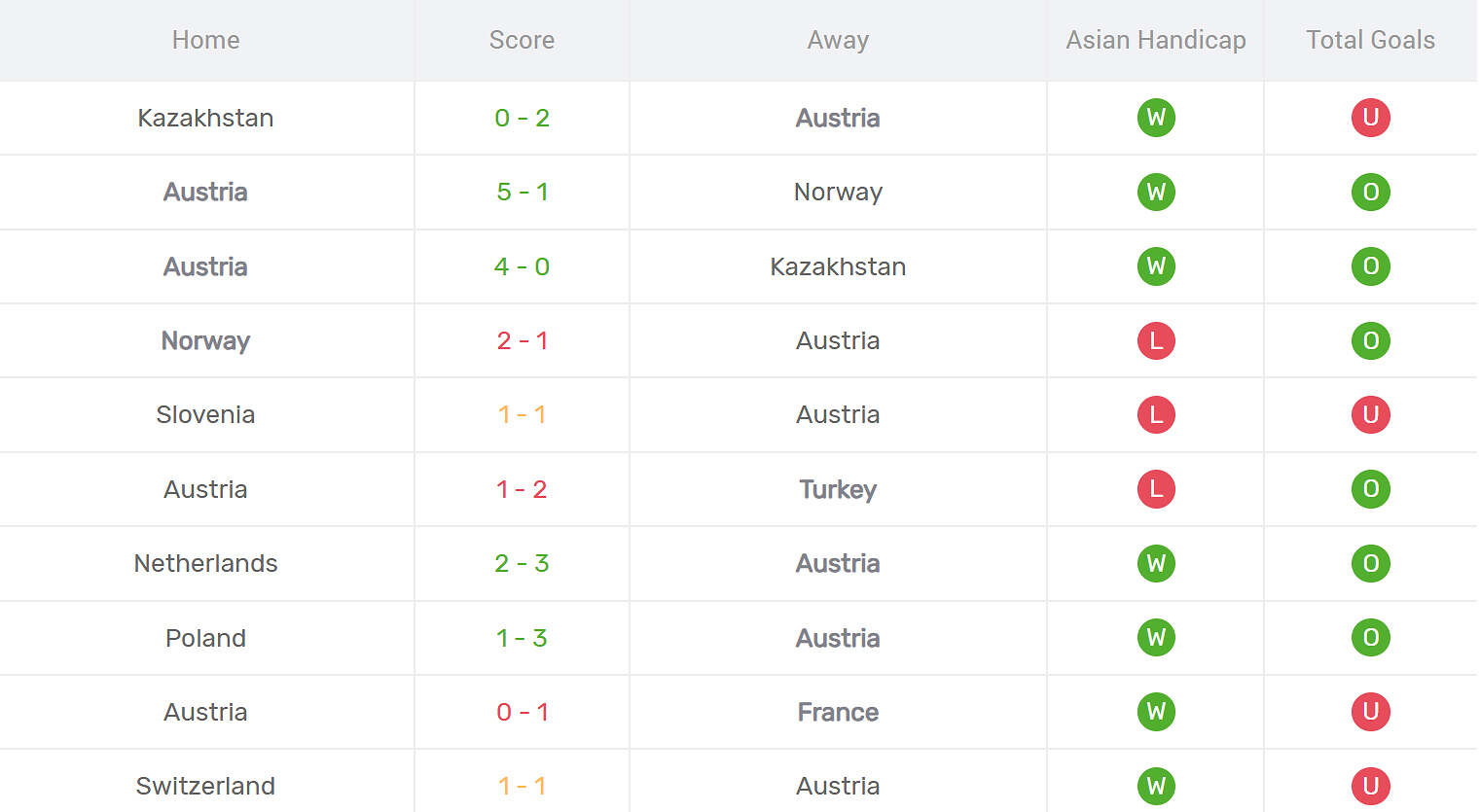Open the 2 - 3 score for Netherlands match
This screenshot has width=1480, height=812.
pos(522,563)
